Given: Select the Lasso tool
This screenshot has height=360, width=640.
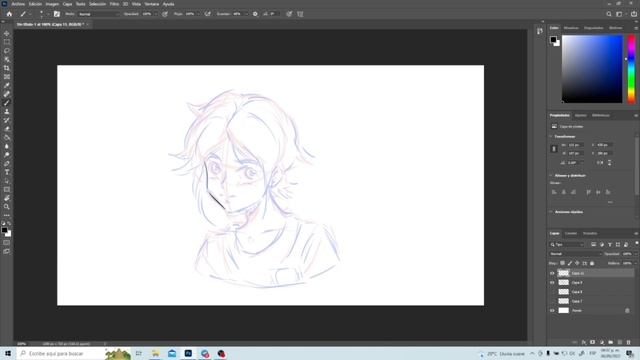Looking at the screenshot, I should tap(7, 51).
